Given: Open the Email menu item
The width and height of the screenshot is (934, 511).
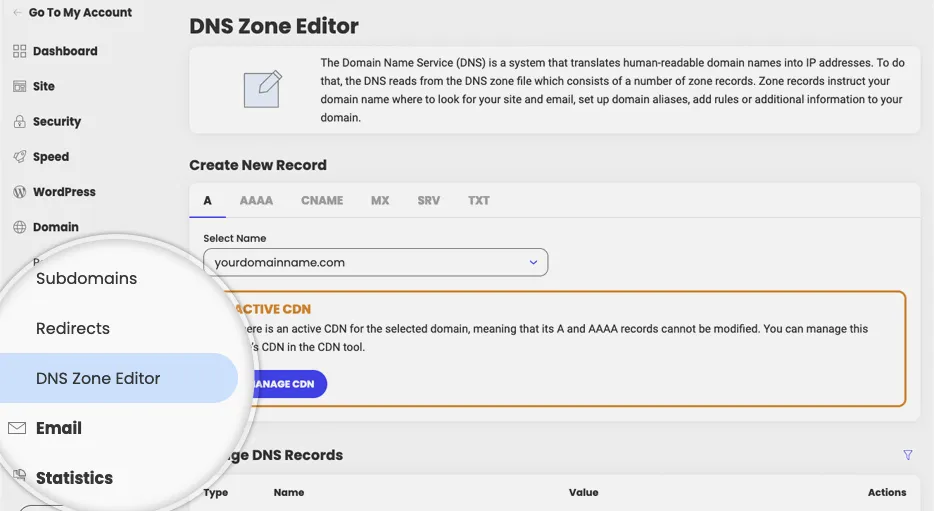Looking at the screenshot, I should (58, 428).
